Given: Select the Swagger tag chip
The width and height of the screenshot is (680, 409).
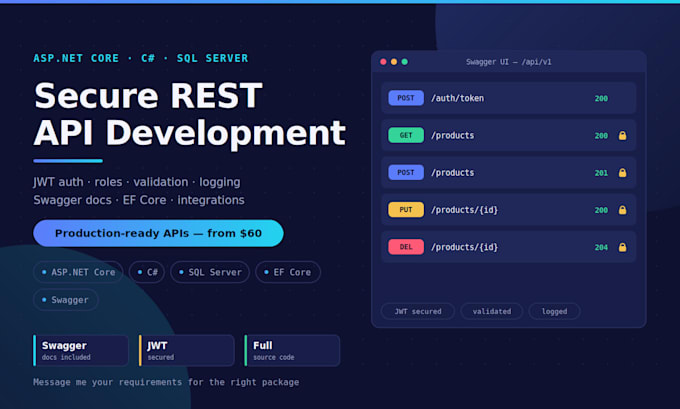Looking at the screenshot, I should (65, 300).
